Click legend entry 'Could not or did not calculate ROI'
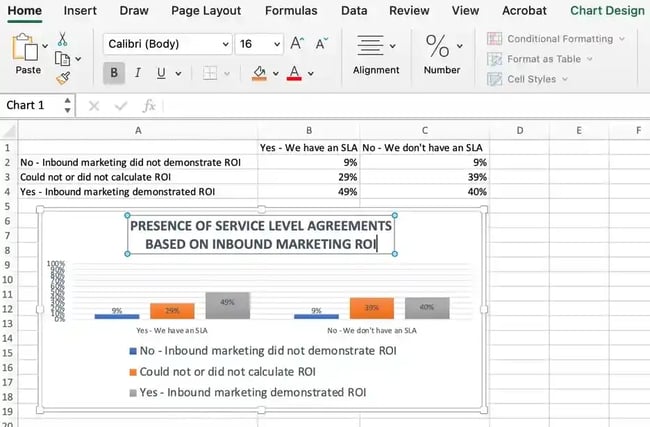Viewport: 650px width, 427px height. [x=223, y=372]
